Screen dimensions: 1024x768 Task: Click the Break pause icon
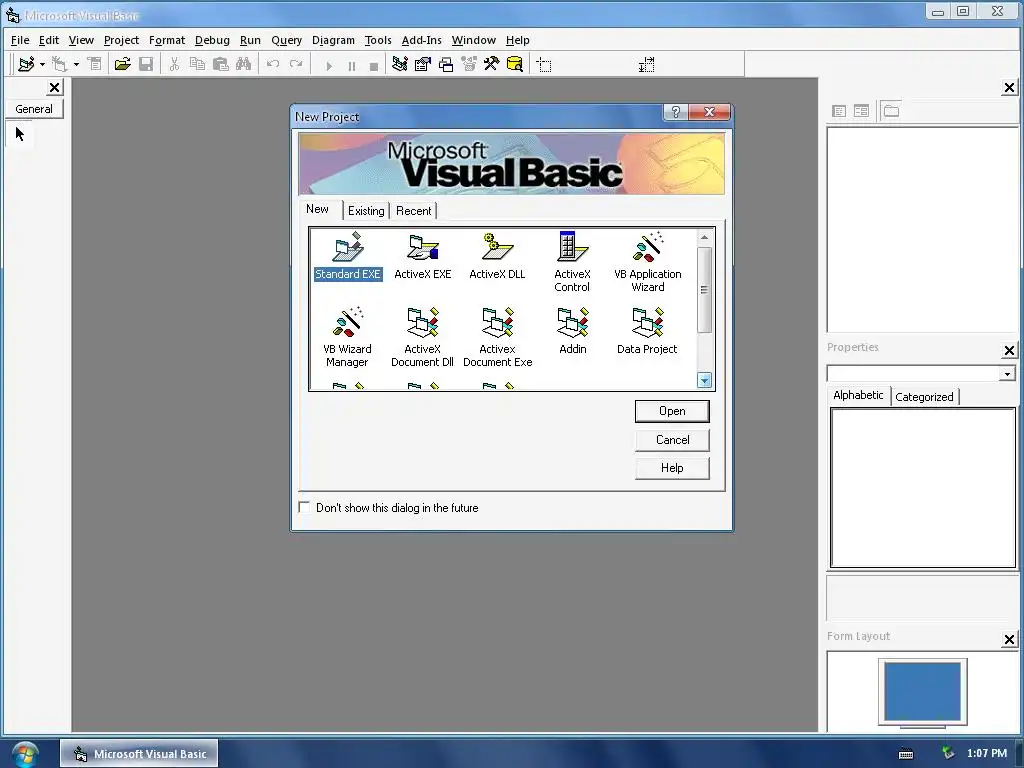click(x=351, y=65)
